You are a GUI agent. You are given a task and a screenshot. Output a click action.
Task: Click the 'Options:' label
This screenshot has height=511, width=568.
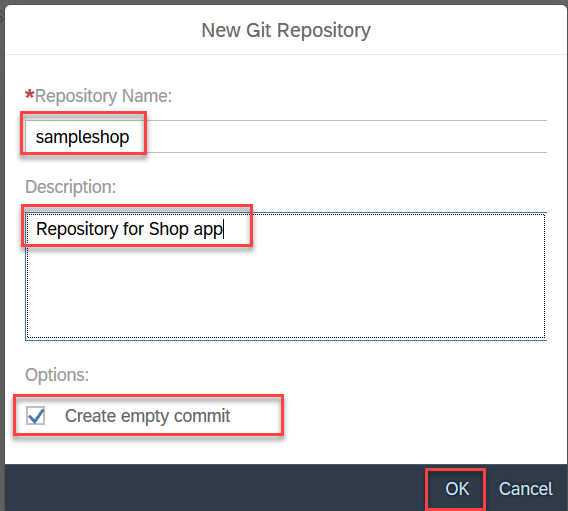point(57,374)
